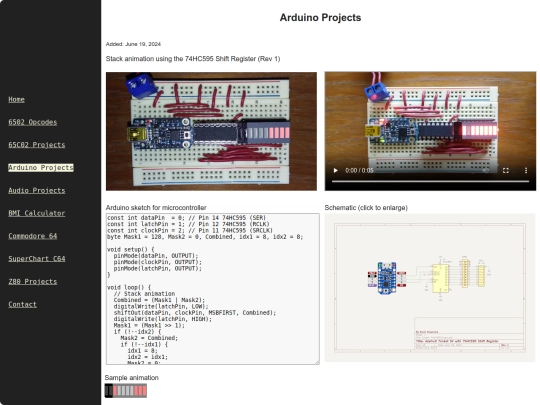Open SuperChart C64 page
The height and width of the screenshot is (405, 540).
(x=37, y=259)
